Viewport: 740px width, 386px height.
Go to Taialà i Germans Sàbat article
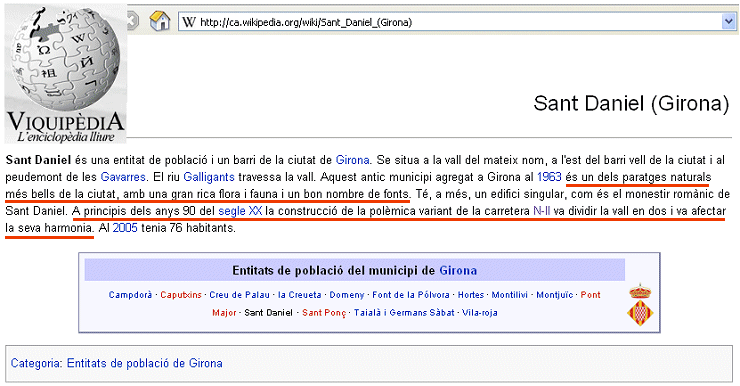(x=404, y=313)
